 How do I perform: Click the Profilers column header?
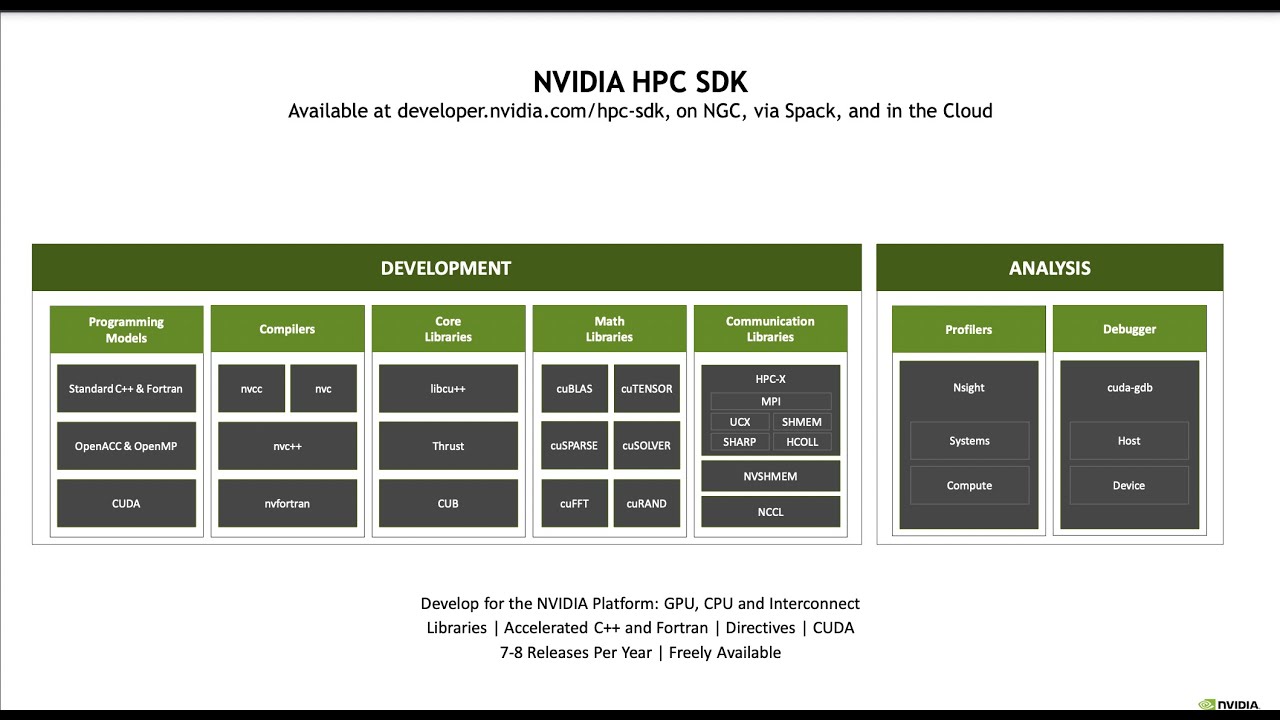[x=968, y=329]
